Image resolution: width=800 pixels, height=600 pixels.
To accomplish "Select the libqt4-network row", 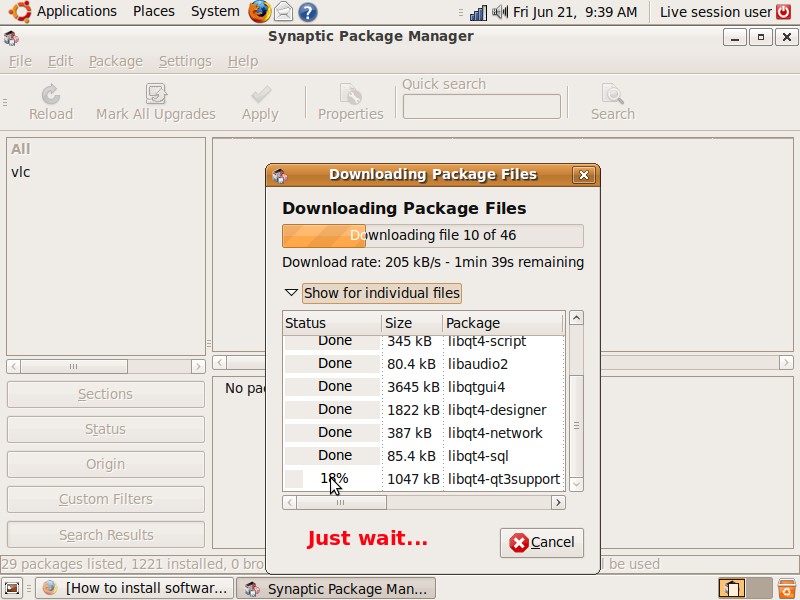I will point(423,433).
